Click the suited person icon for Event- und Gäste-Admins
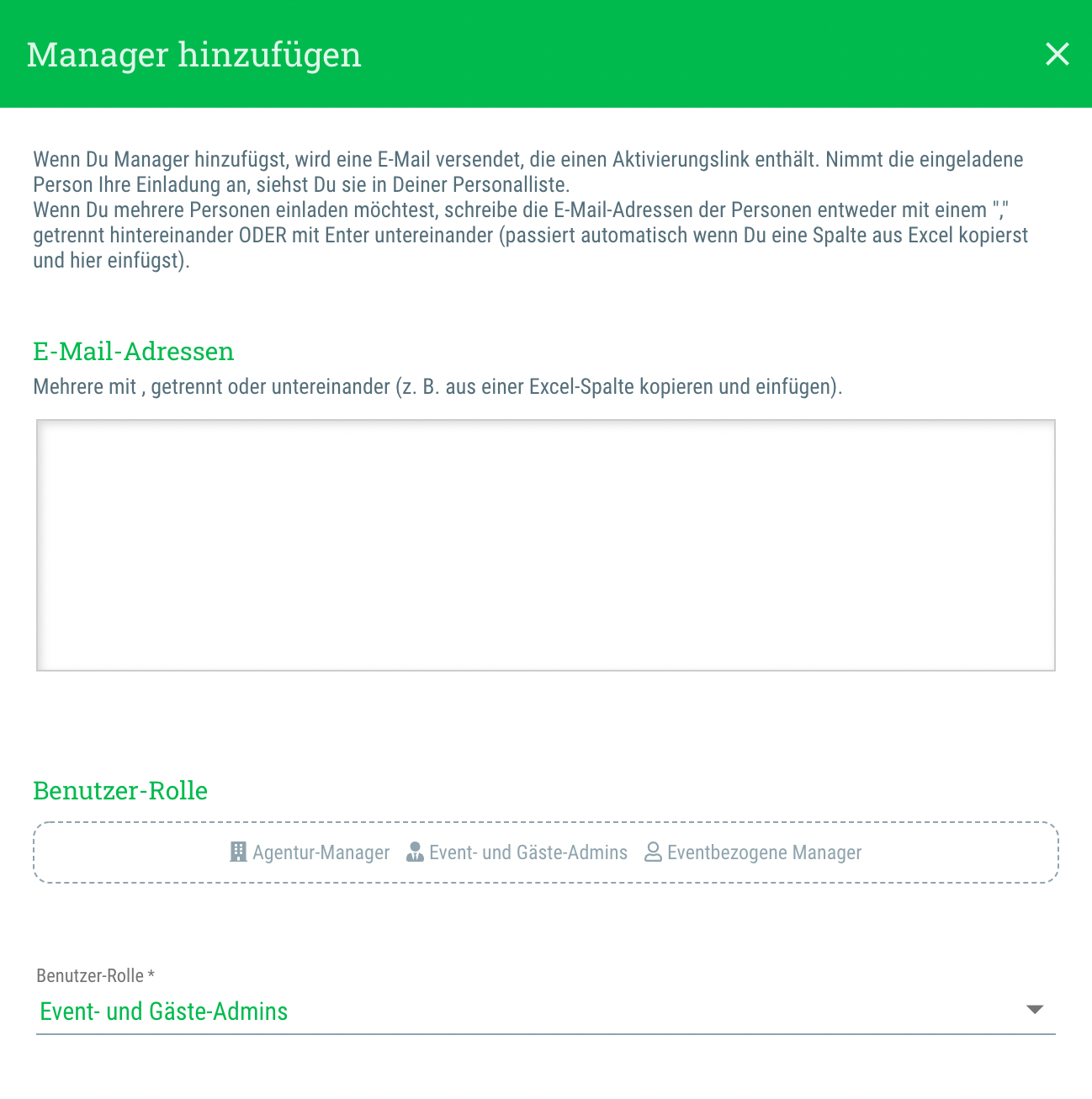The height and width of the screenshot is (1099, 1092). click(x=415, y=852)
